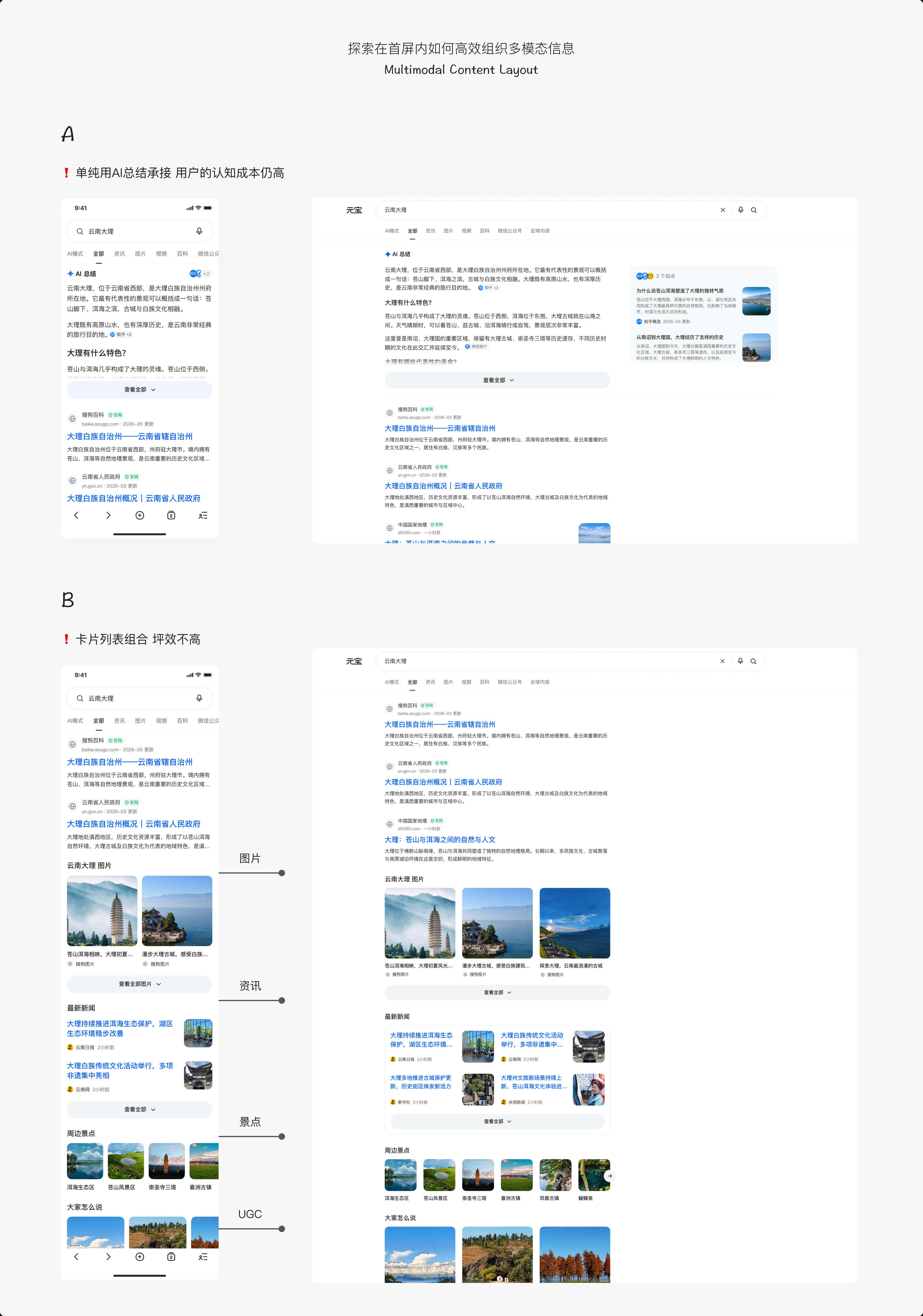Click the +2 sources badge beside AI 总结 in section A phone
Screen dimensions: 923x1316
tap(201, 273)
